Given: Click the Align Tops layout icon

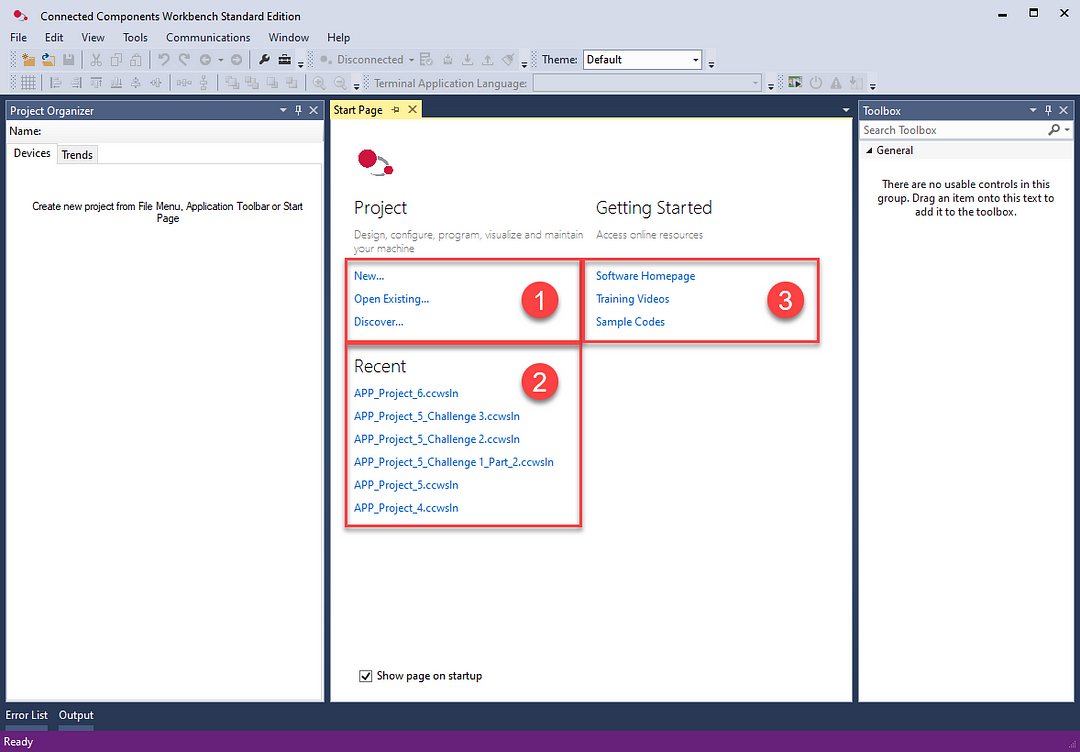Looking at the screenshot, I should click(x=96, y=83).
